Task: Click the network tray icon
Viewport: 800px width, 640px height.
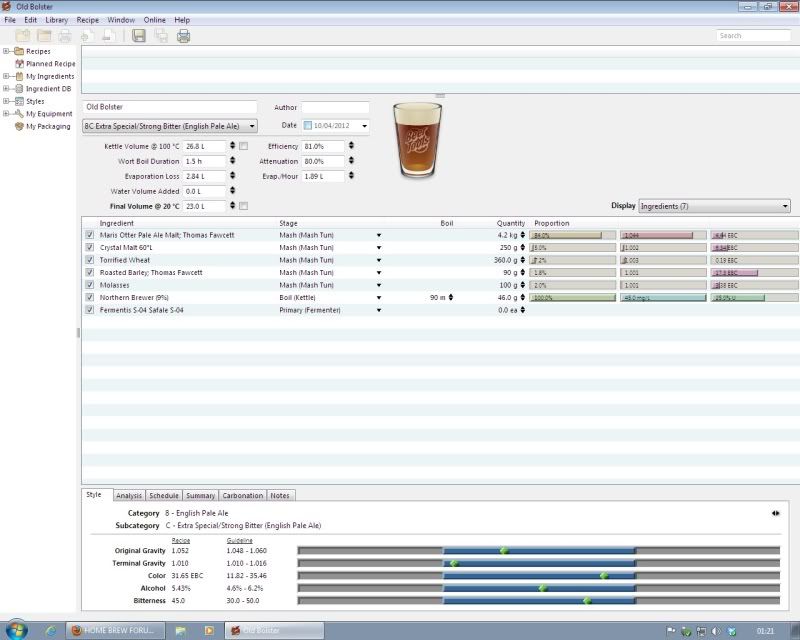Action: coord(702,631)
